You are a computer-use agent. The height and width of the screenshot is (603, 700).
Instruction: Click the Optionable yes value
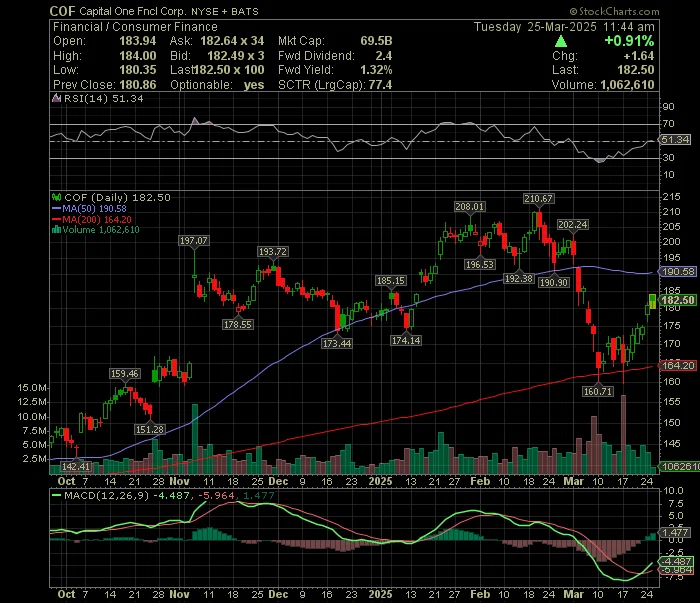pos(254,85)
